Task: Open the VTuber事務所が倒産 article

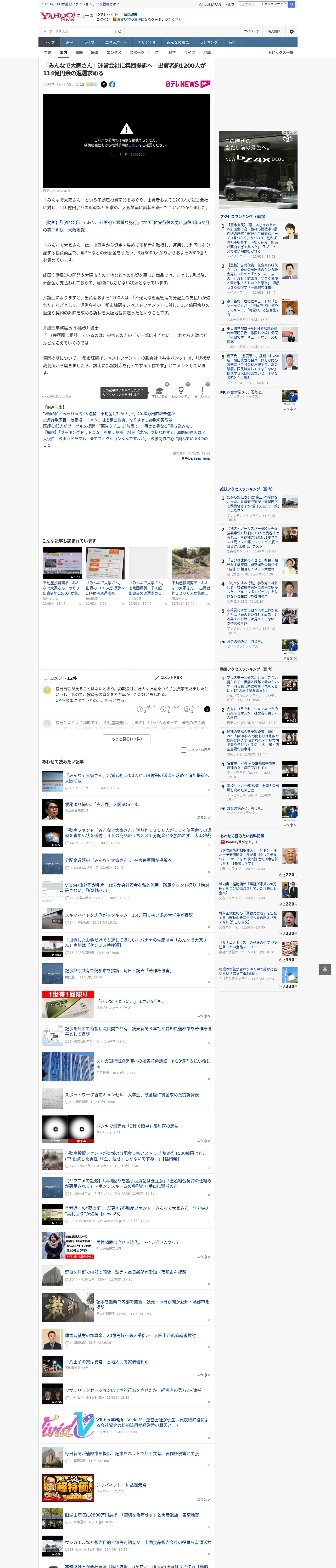Action: click(137, 887)
